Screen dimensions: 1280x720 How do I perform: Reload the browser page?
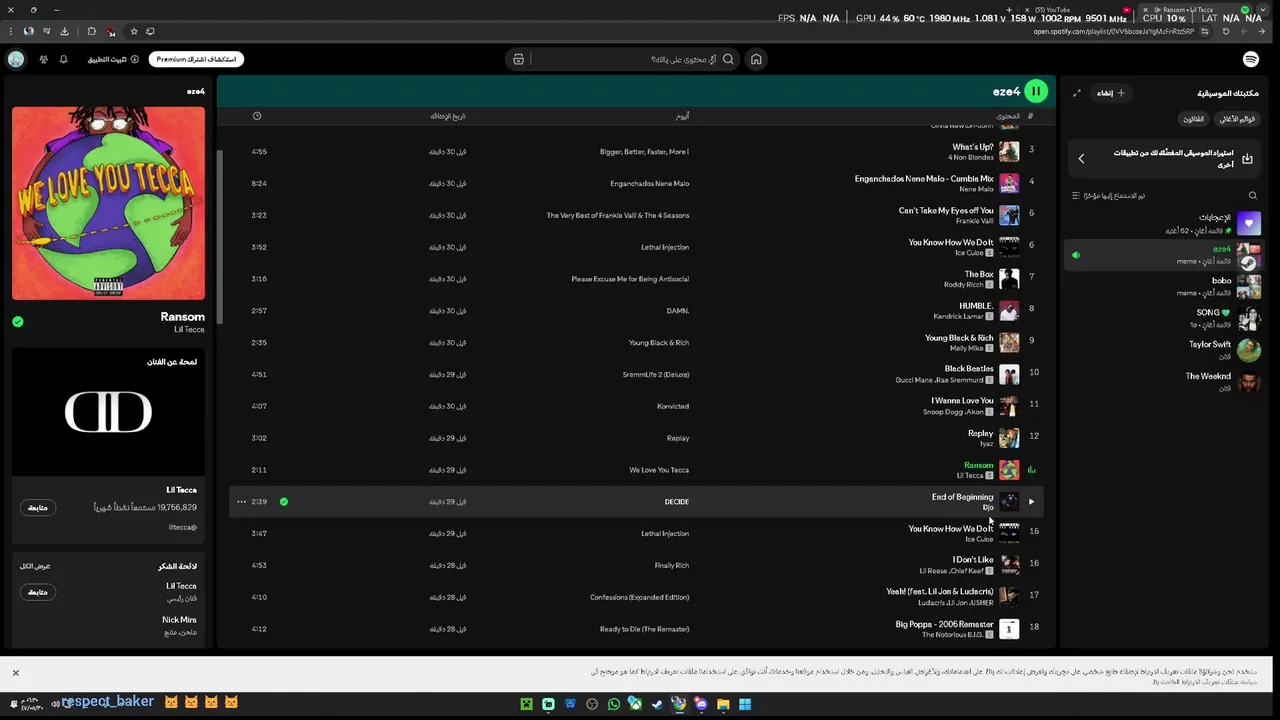(x=1226, y=31)
